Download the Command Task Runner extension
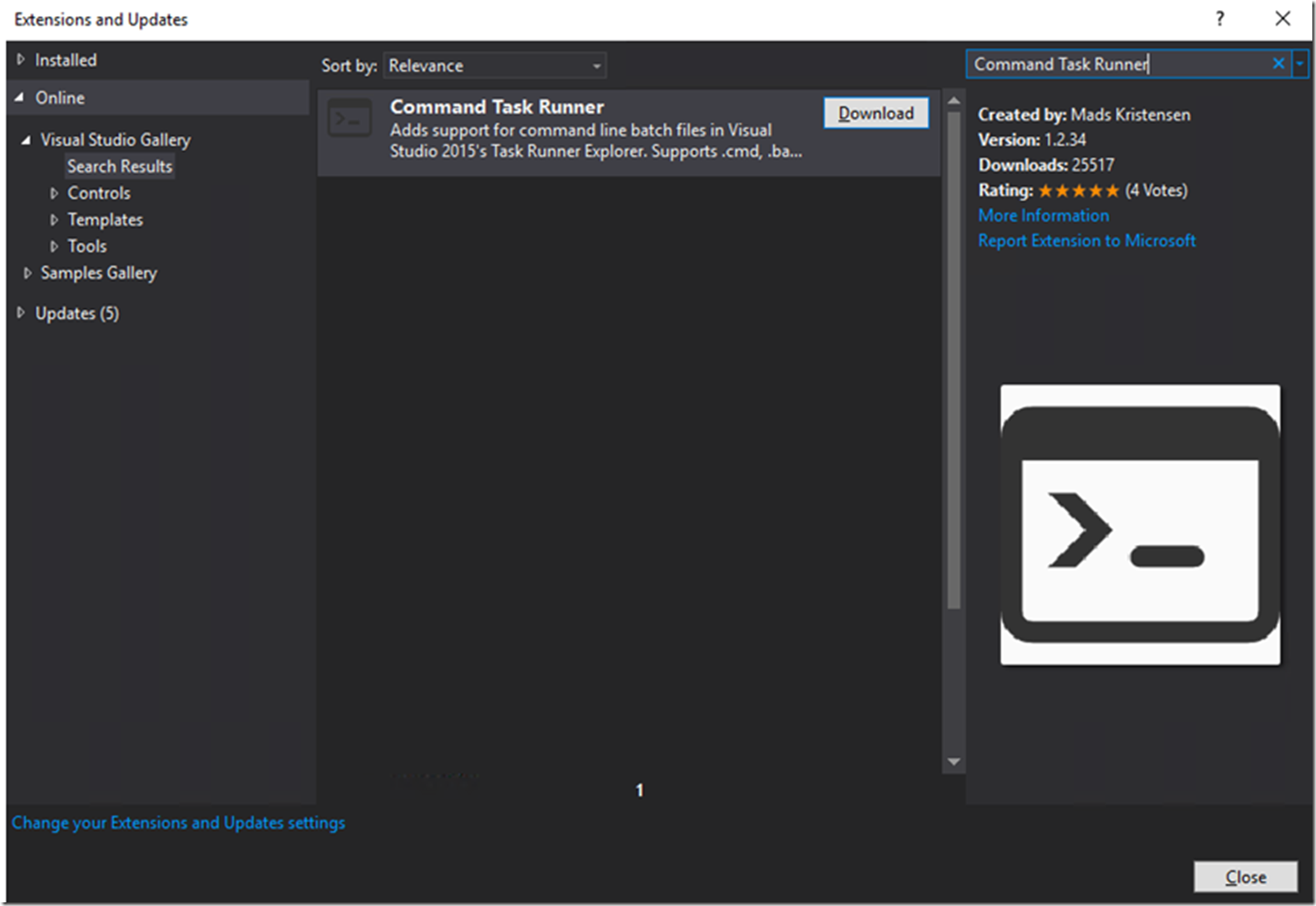This screenshot has width=1316, height=906. [x=876, y=113]
